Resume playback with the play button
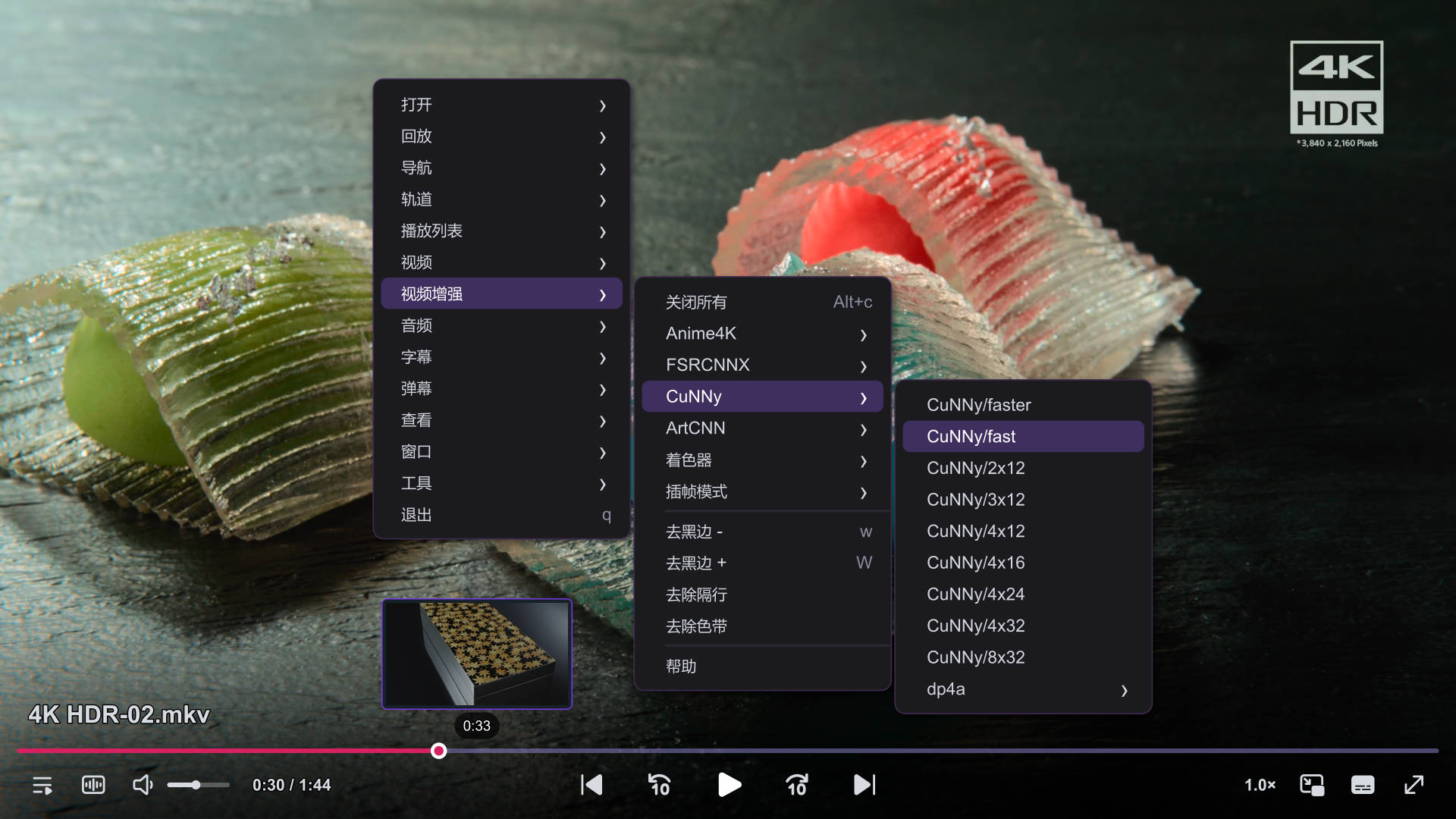 pyautogui.click(x=729, y=785)
